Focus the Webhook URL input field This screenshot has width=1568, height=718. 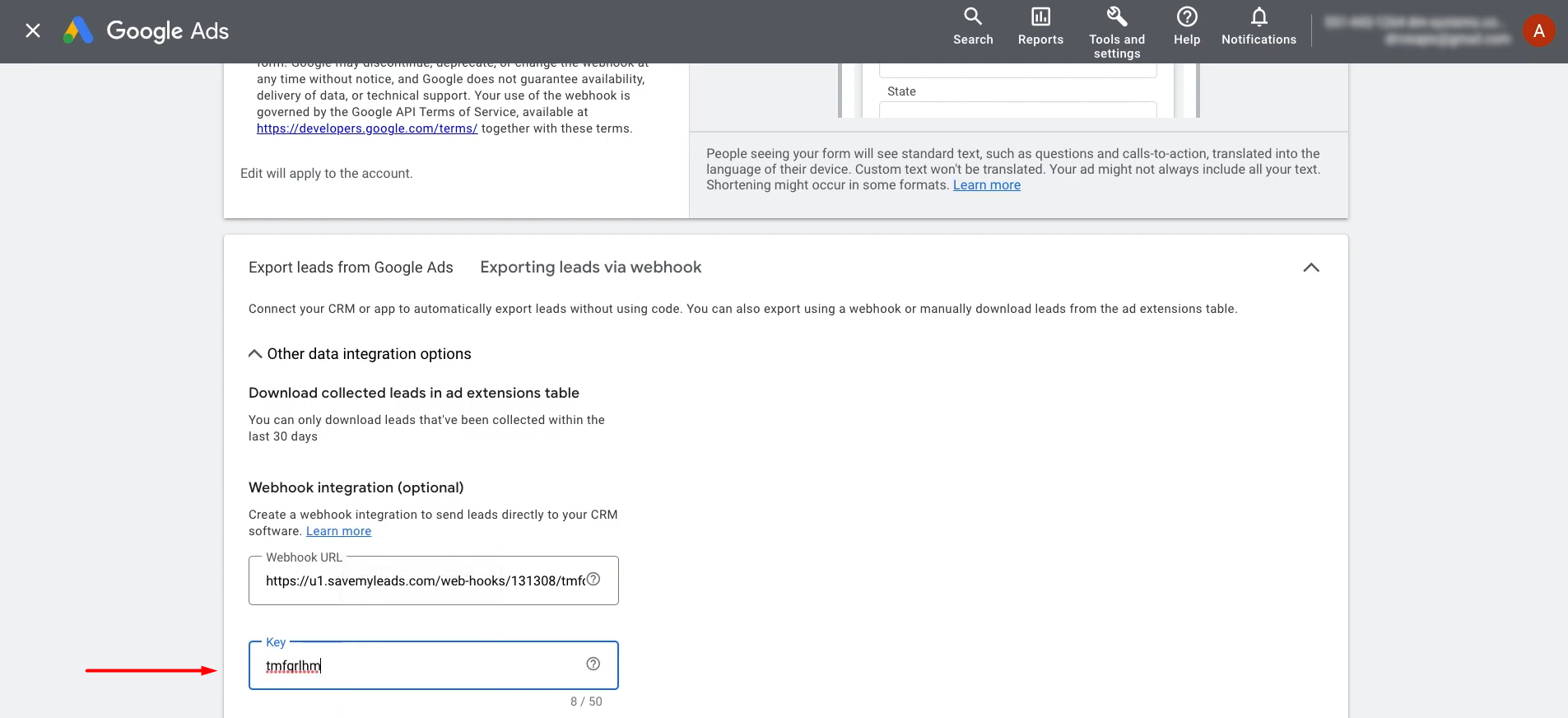[x=424, y=580]
